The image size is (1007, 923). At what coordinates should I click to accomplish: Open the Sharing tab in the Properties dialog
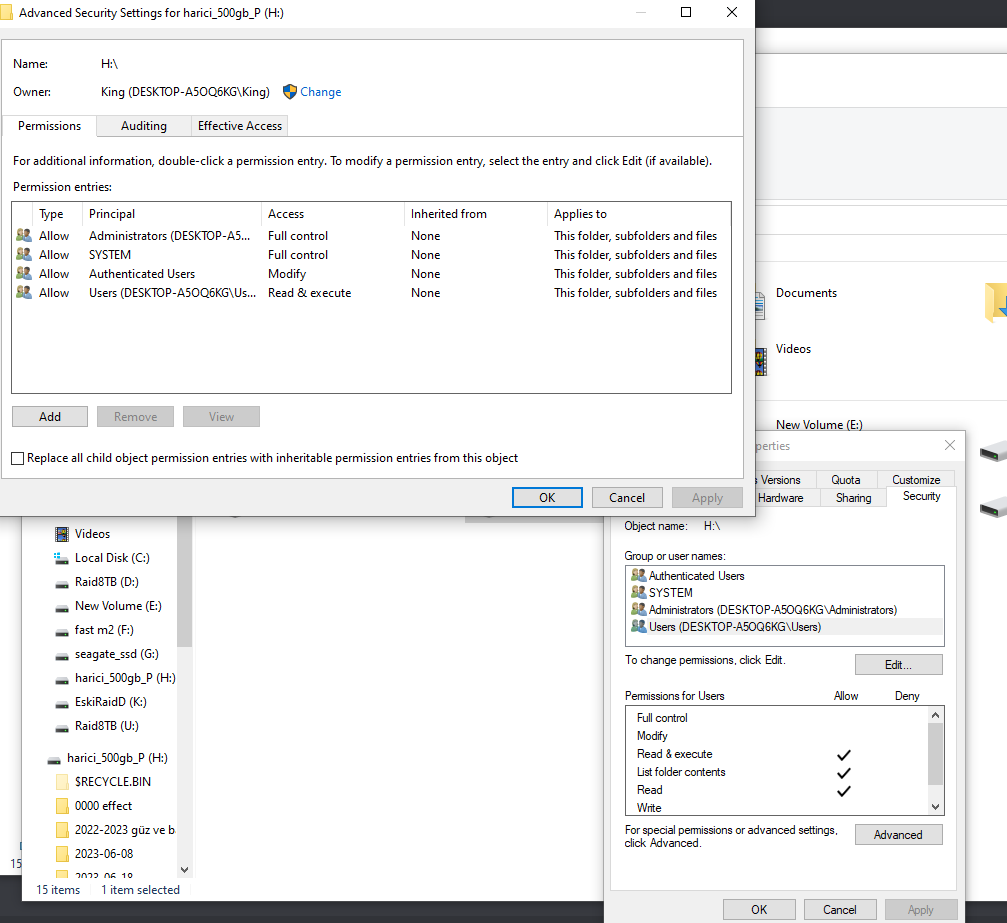tap(853, 498)
